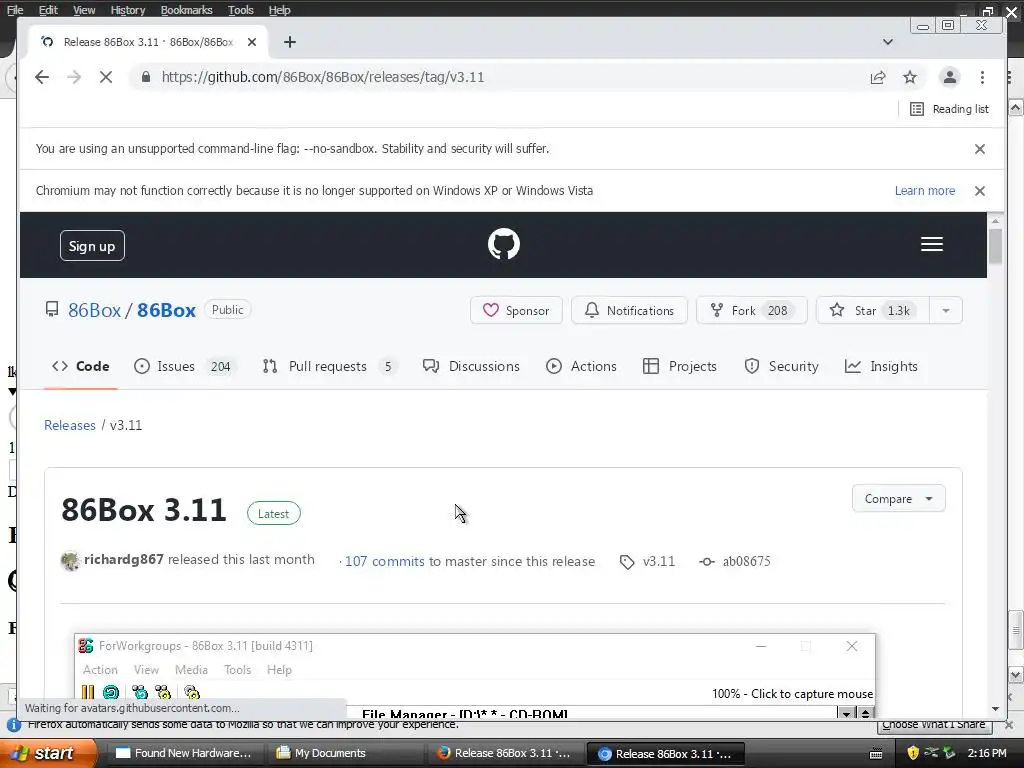This screenshot has width=1024, height=768.
Task: Open Firefox Edit menu
Action: (48, 10)
